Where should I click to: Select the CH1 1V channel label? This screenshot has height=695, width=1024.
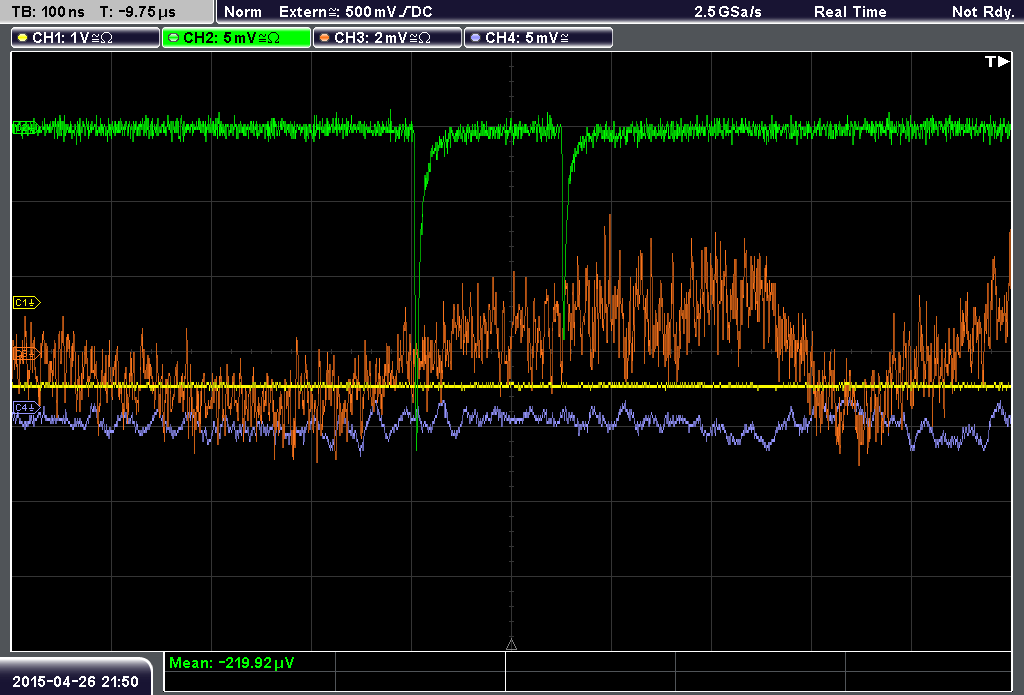coord(86,38)
